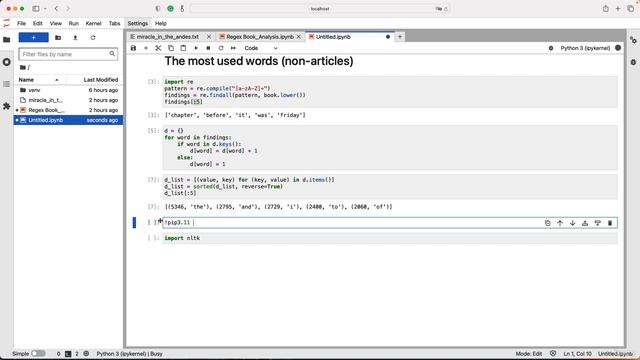Toggle the Simple mode switch
The image size is (640, 360).
coord(38,353)
